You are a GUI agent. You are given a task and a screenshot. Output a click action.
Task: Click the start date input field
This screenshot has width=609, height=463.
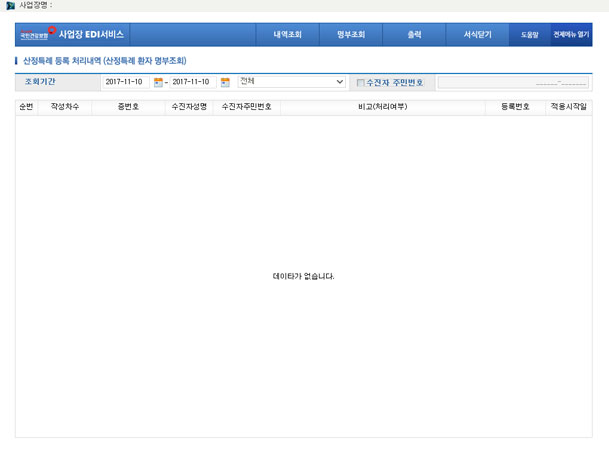pyautogui.click(x=125, y=82)
